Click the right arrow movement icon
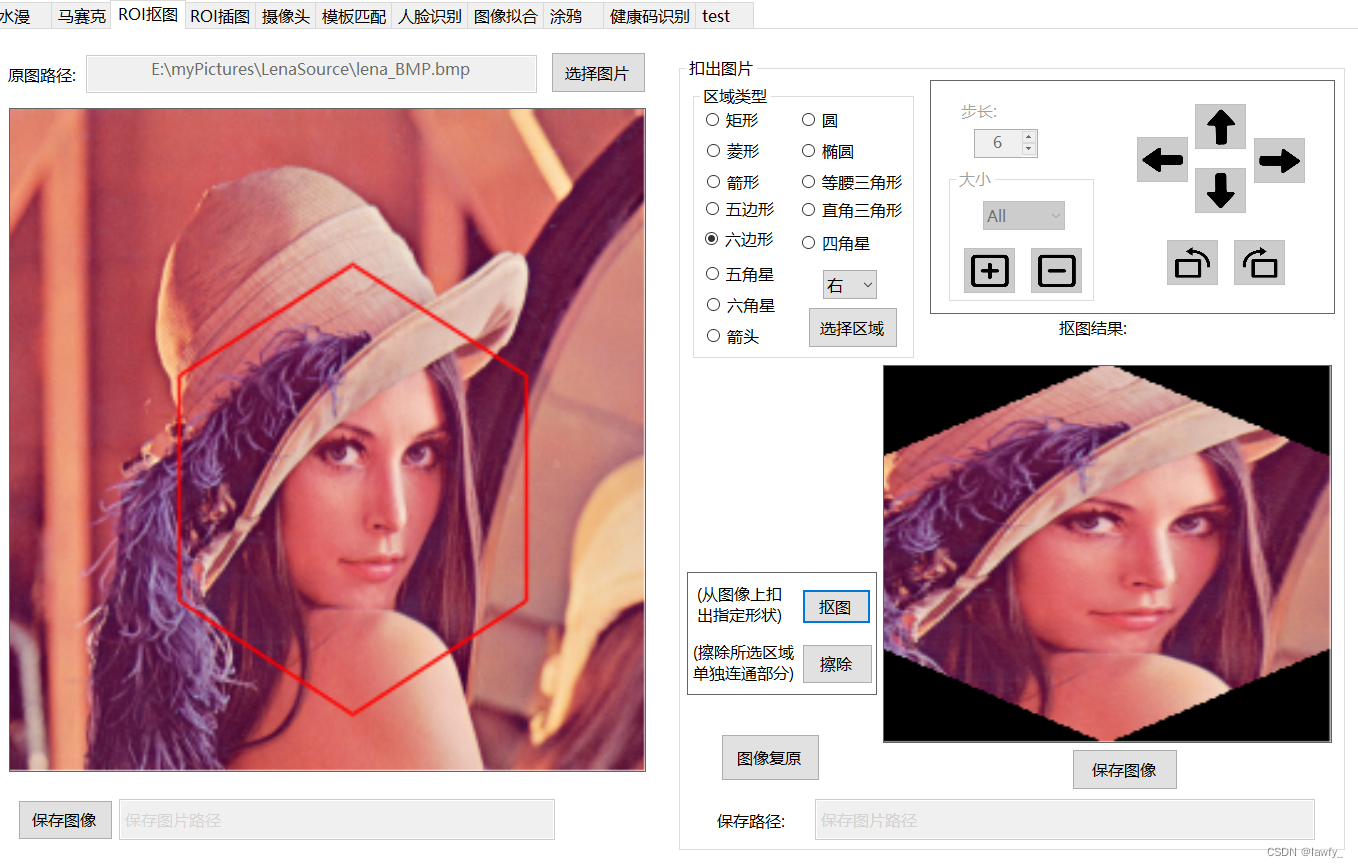Viewport: 1358px width, 868px height. [x=1279, y=159]
